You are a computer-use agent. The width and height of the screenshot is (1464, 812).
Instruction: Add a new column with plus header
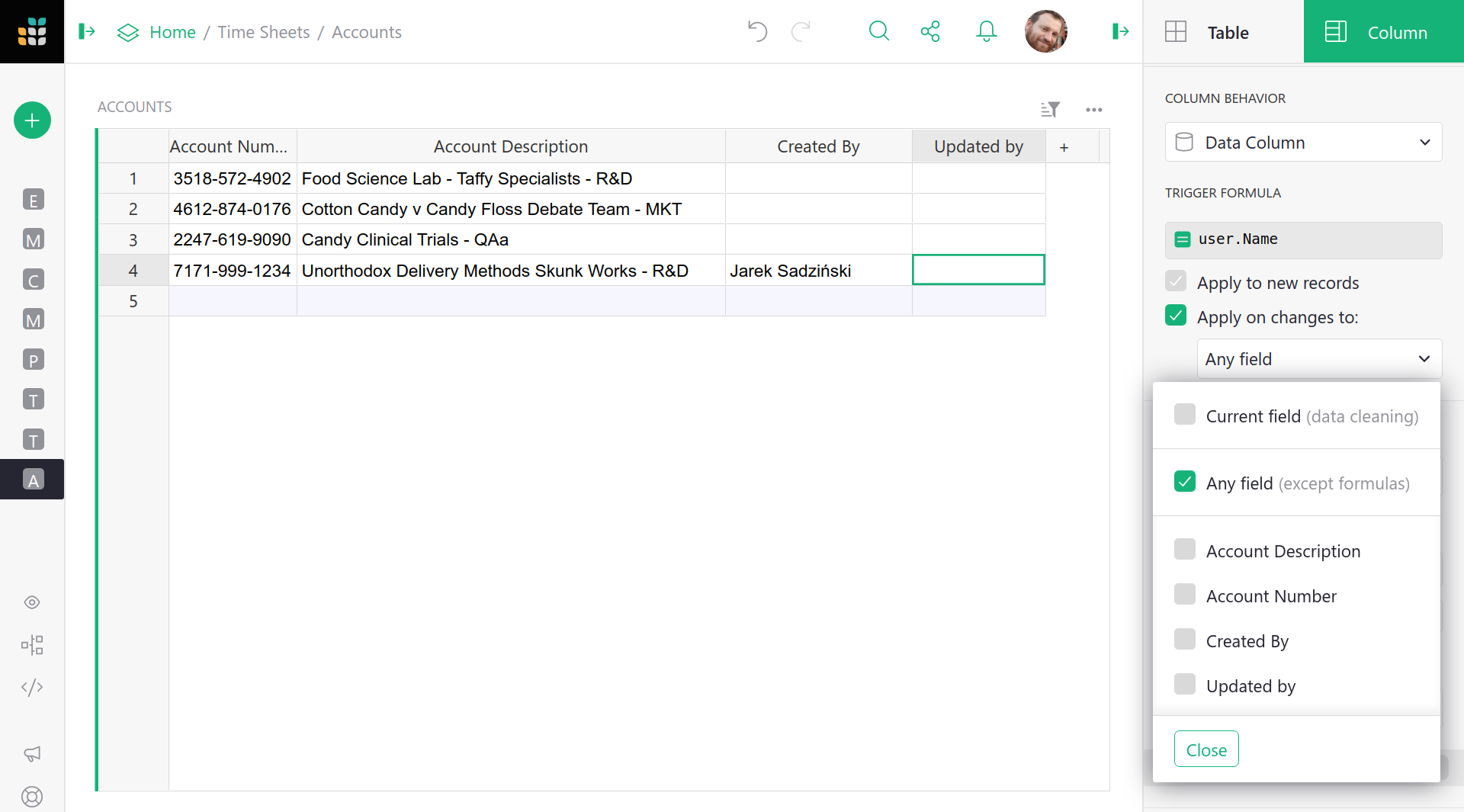(x=1064, y=147)
